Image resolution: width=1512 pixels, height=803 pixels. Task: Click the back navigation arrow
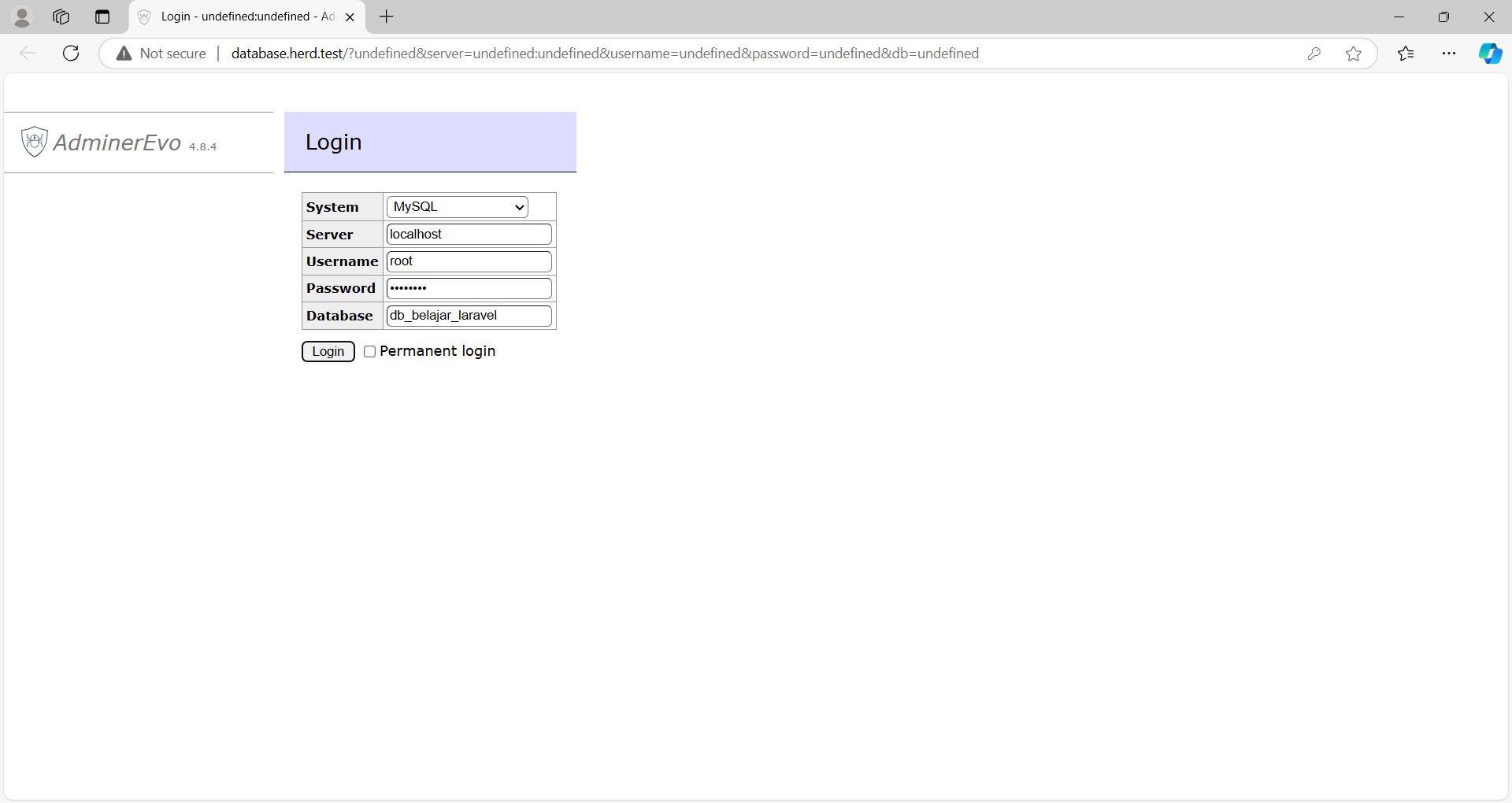28,53
